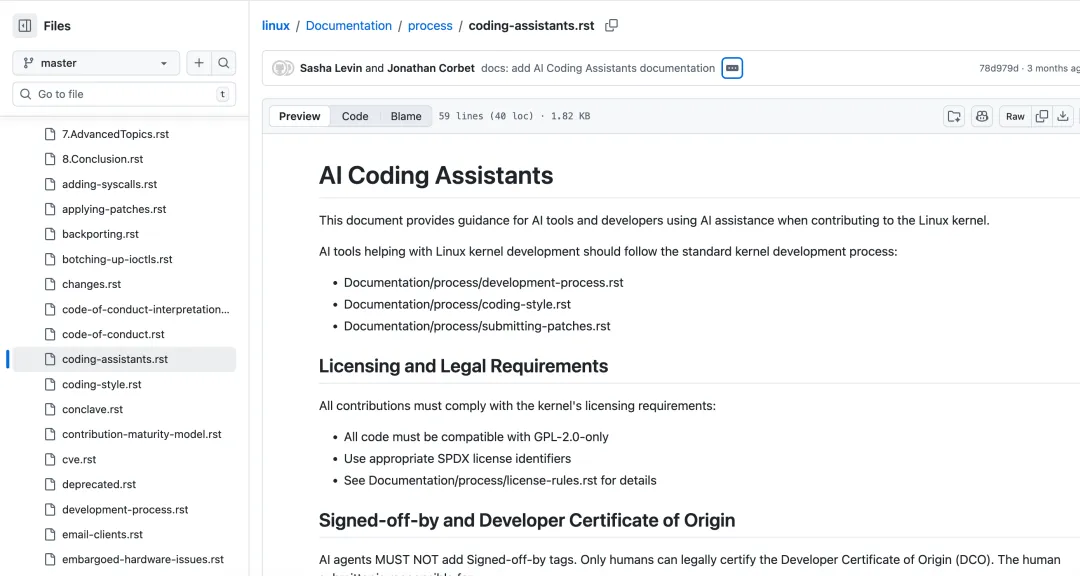
Task: Click the Copilot icon in file toolbar
Action: pos(982,116)
